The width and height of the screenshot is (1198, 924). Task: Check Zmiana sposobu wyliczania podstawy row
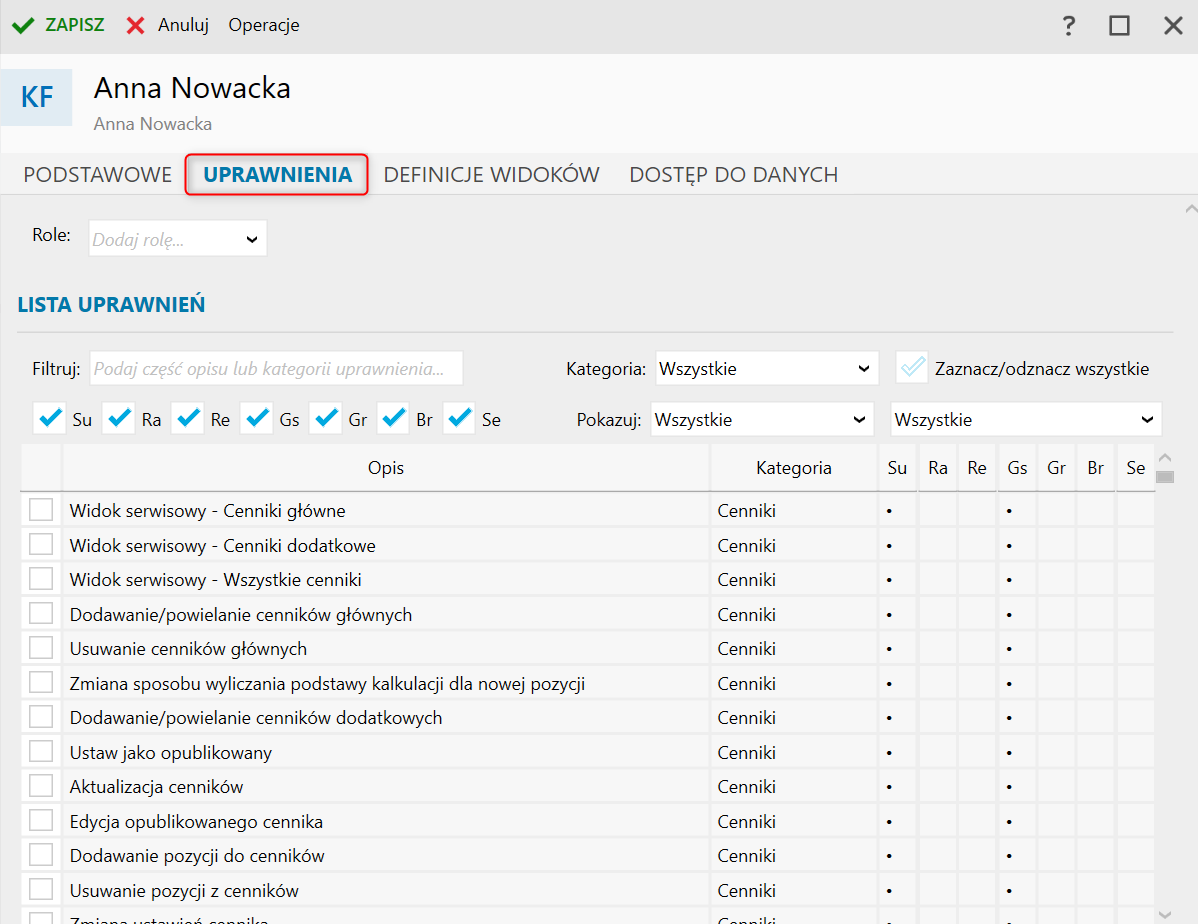[x=40, y=682]
